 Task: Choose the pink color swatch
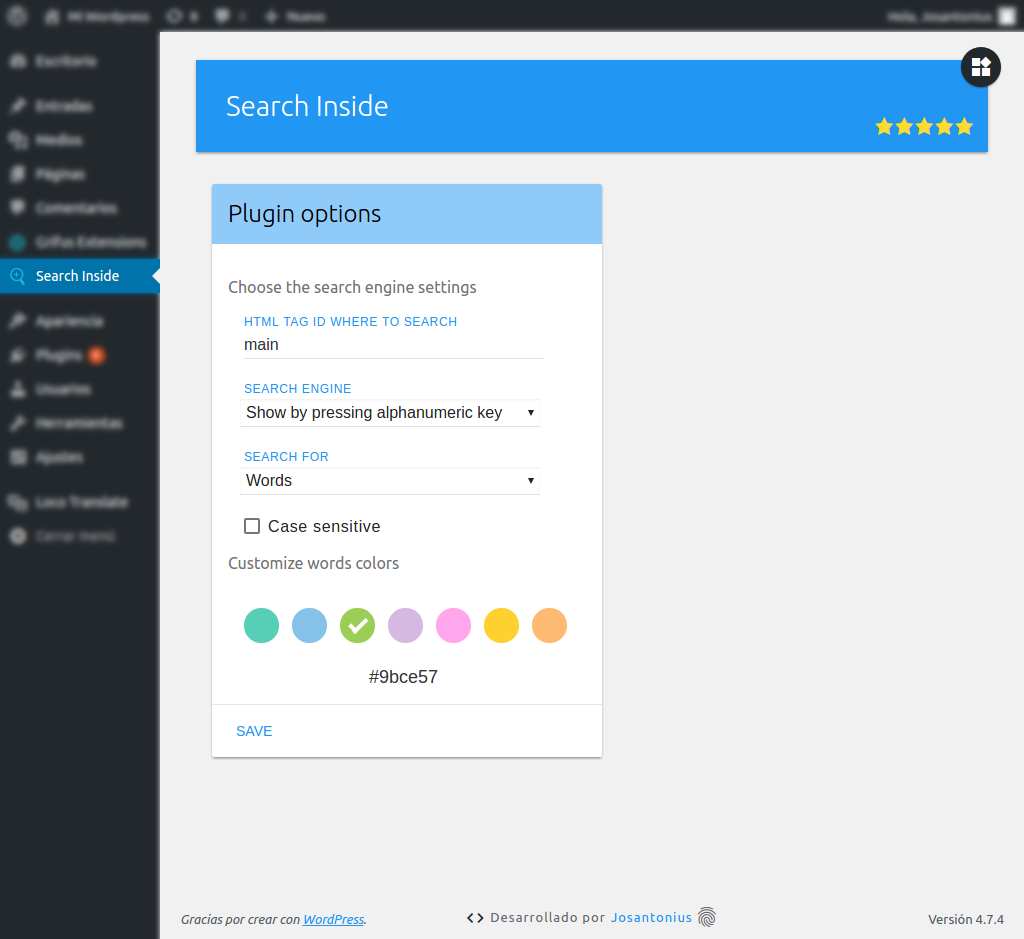coord(453,626)
